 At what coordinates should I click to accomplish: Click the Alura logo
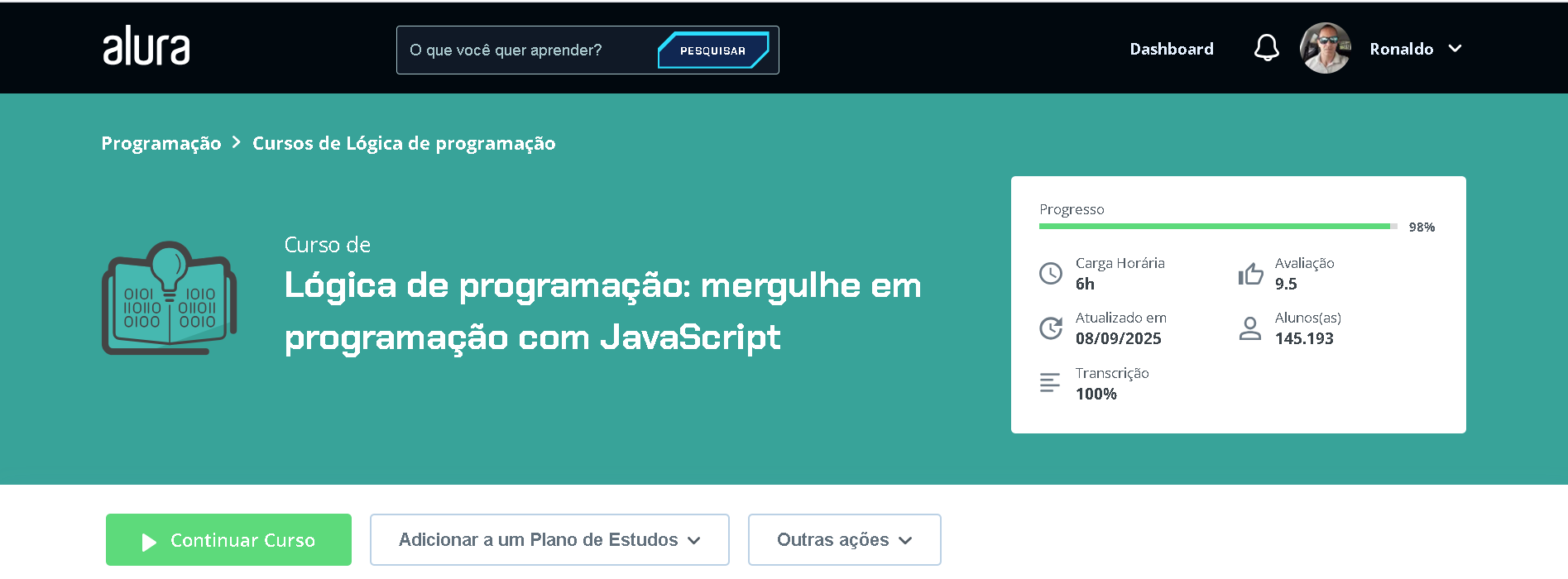(146, 45)
